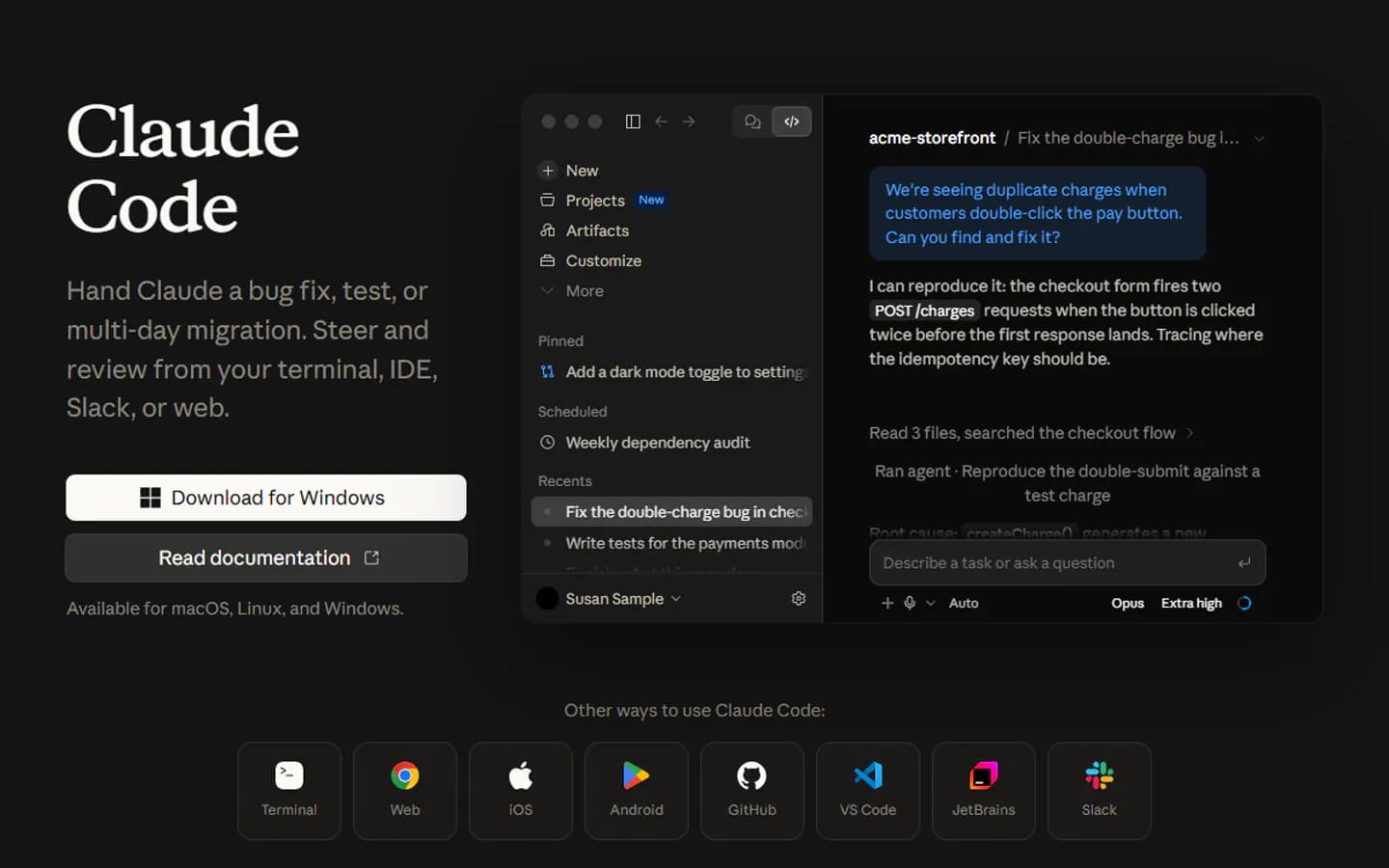Open the session title dropdown chevron

1259,139
